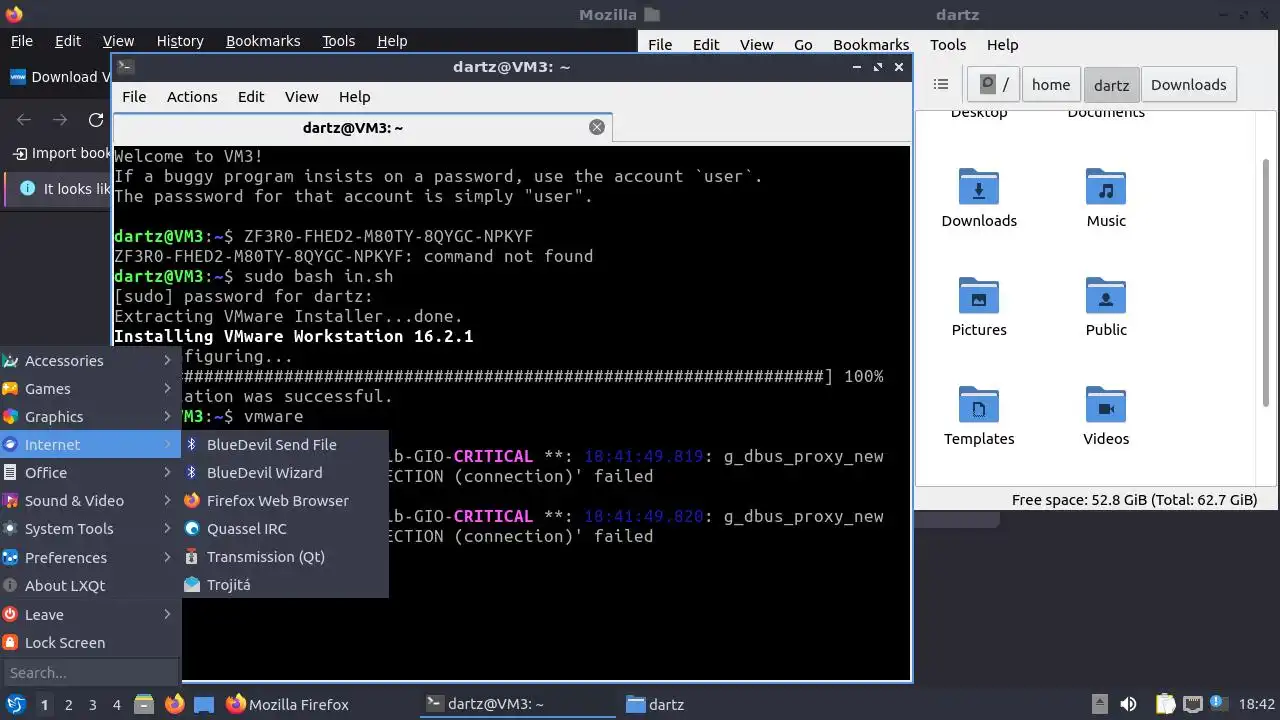Select the highlighted Internet category

(x=90, y=445)
